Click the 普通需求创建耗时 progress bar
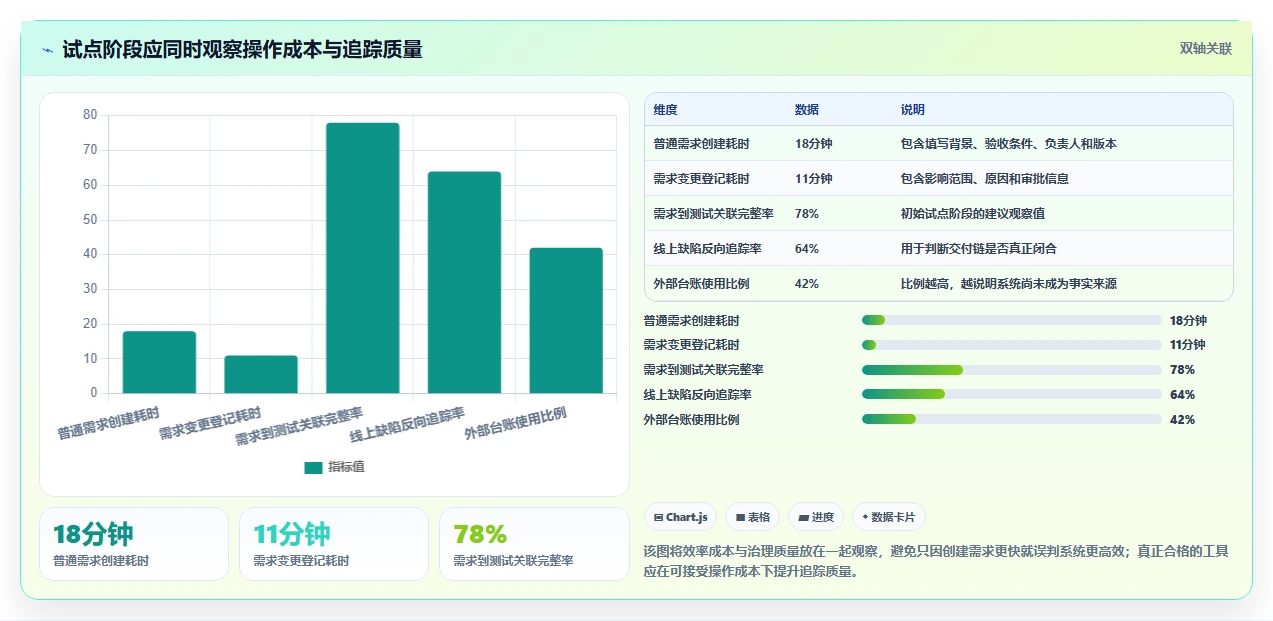Screen dimensions: 1273x621 [x=1012, y=320]
